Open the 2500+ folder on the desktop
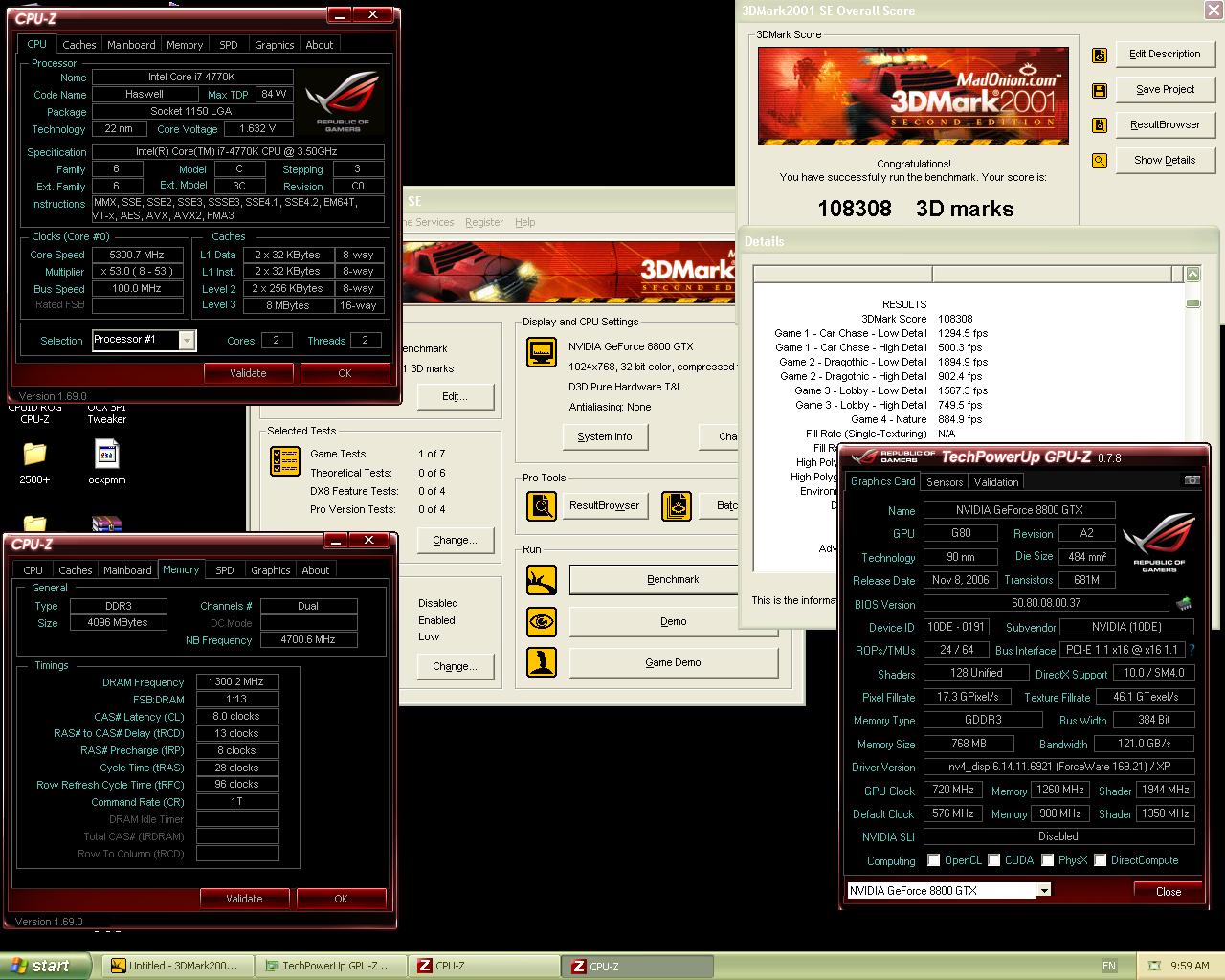Viewport: 1225px width, 980px height. coord(34,460)
